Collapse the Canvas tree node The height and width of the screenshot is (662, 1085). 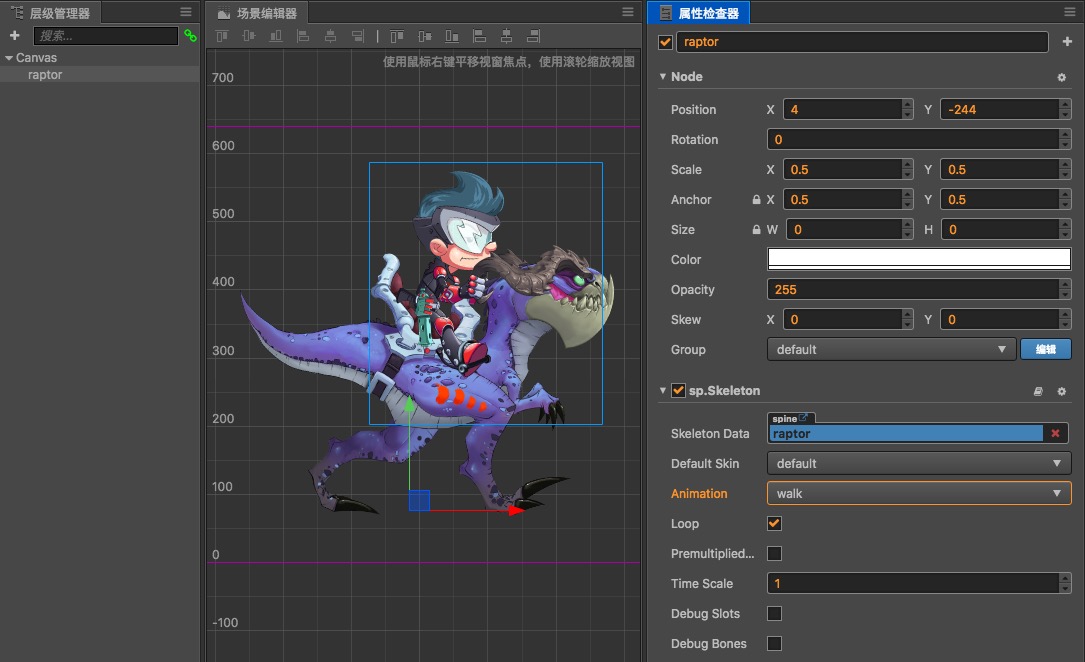pyautogui.click(x=9, y=58)
